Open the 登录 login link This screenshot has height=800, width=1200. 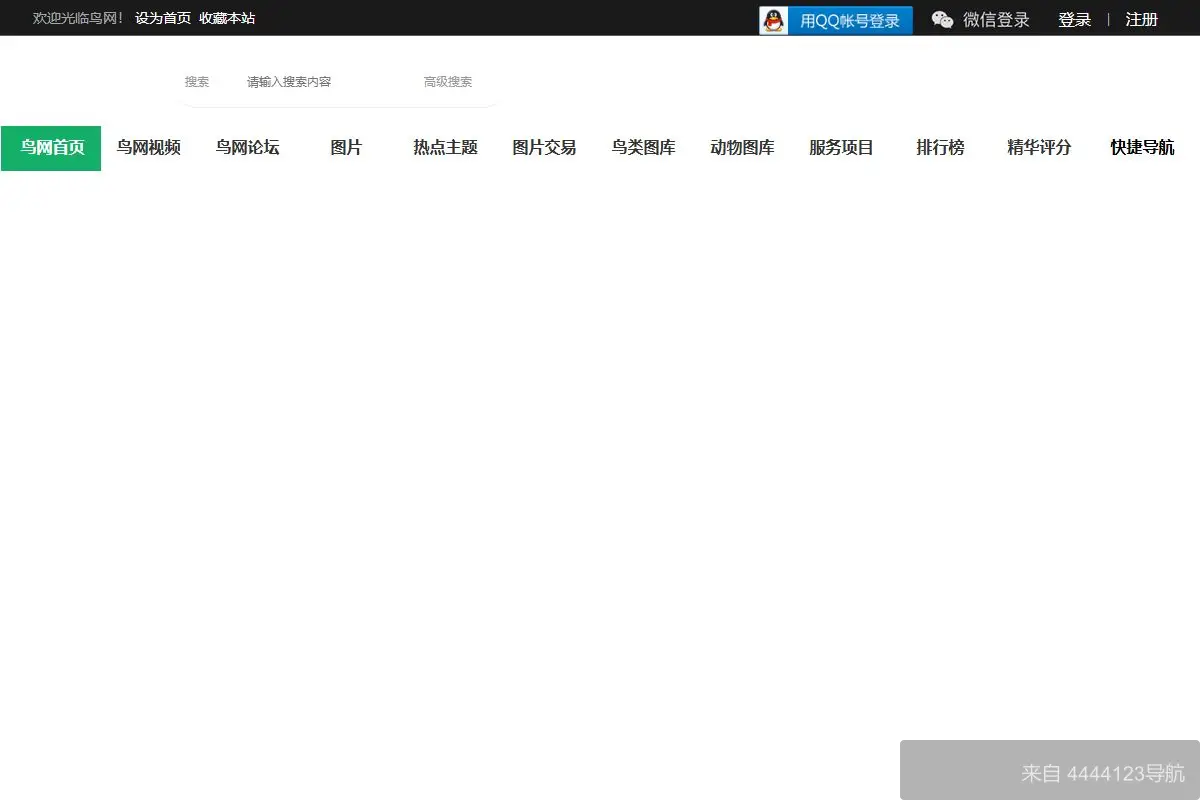pyautogui.click(x=1074, y=19)
